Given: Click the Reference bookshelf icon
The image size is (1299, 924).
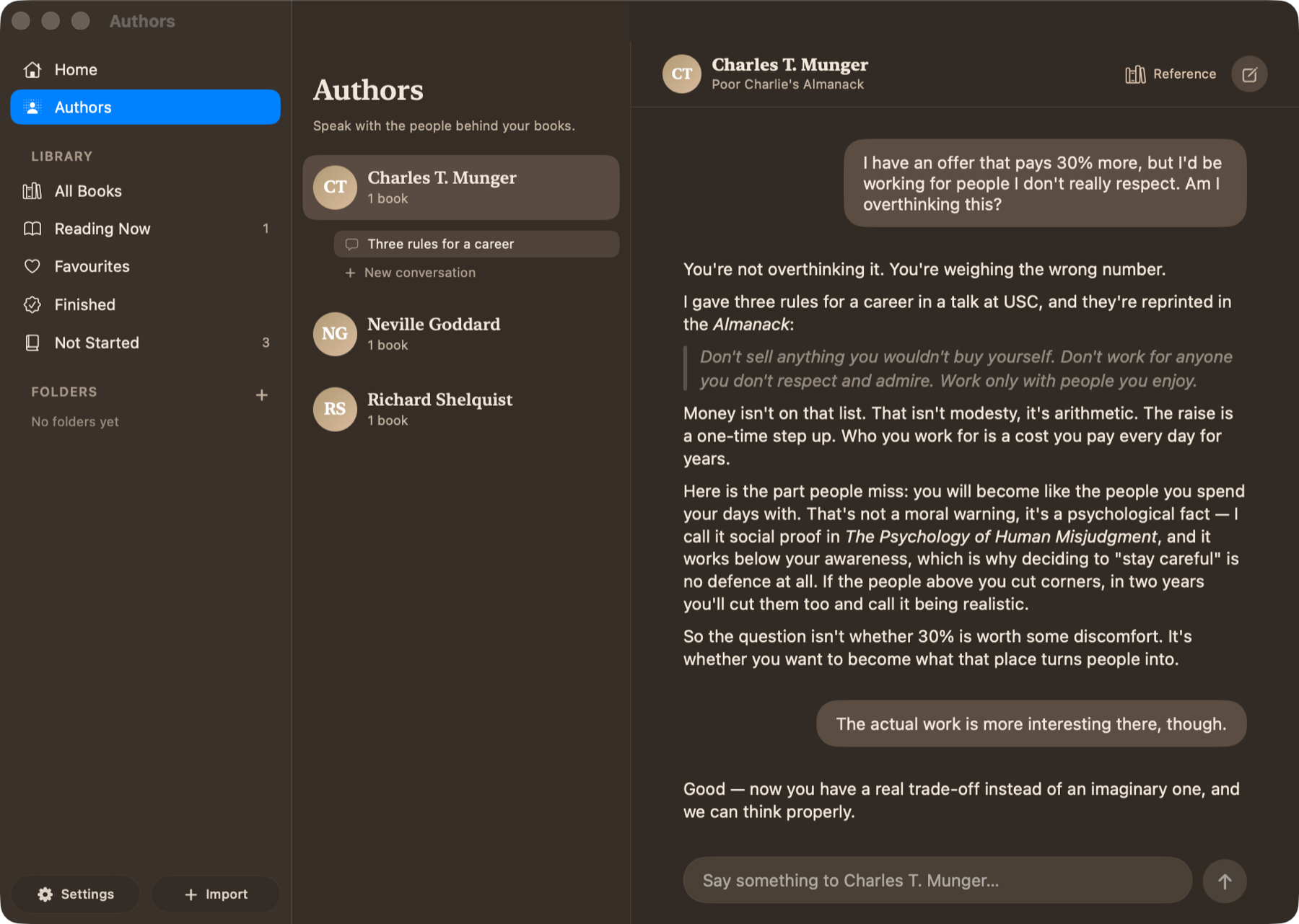Looking at the screenshot, I should point(1135,74).
